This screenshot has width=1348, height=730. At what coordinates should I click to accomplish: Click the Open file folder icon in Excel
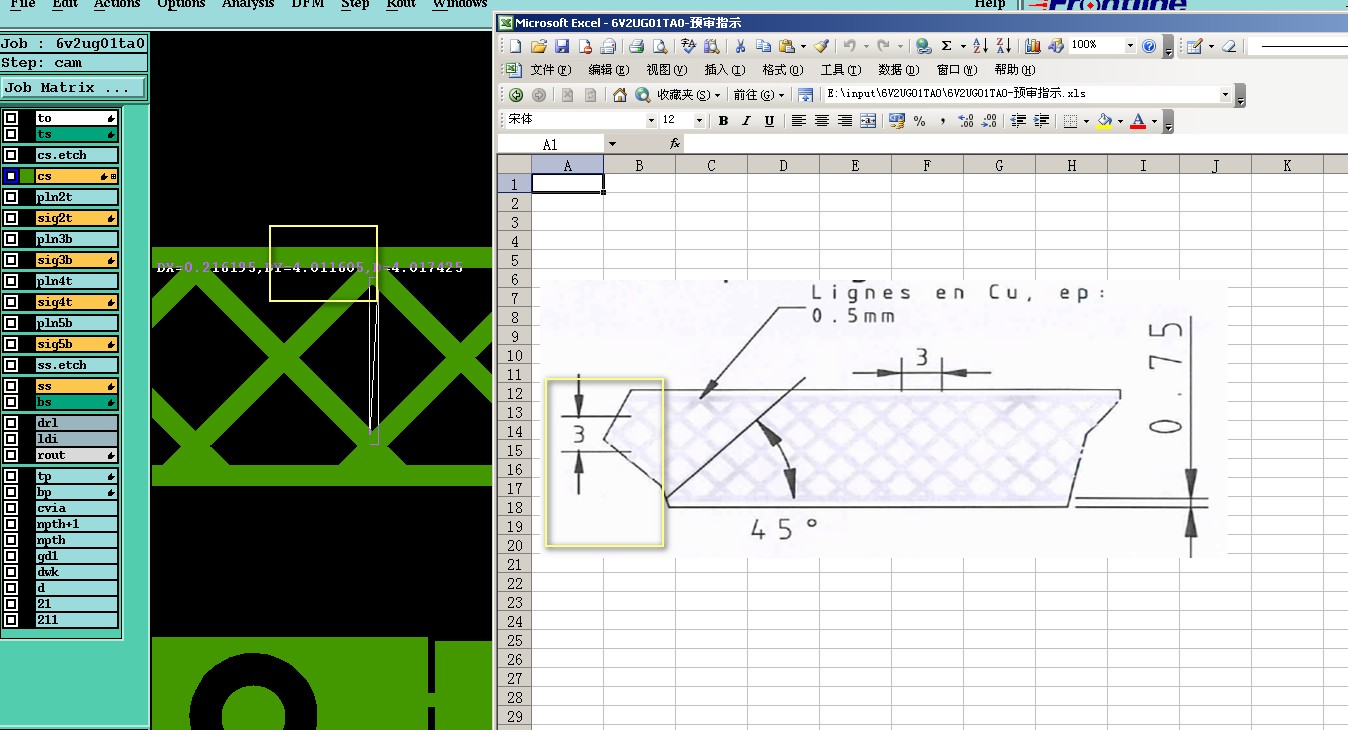(x=538, y=46)
